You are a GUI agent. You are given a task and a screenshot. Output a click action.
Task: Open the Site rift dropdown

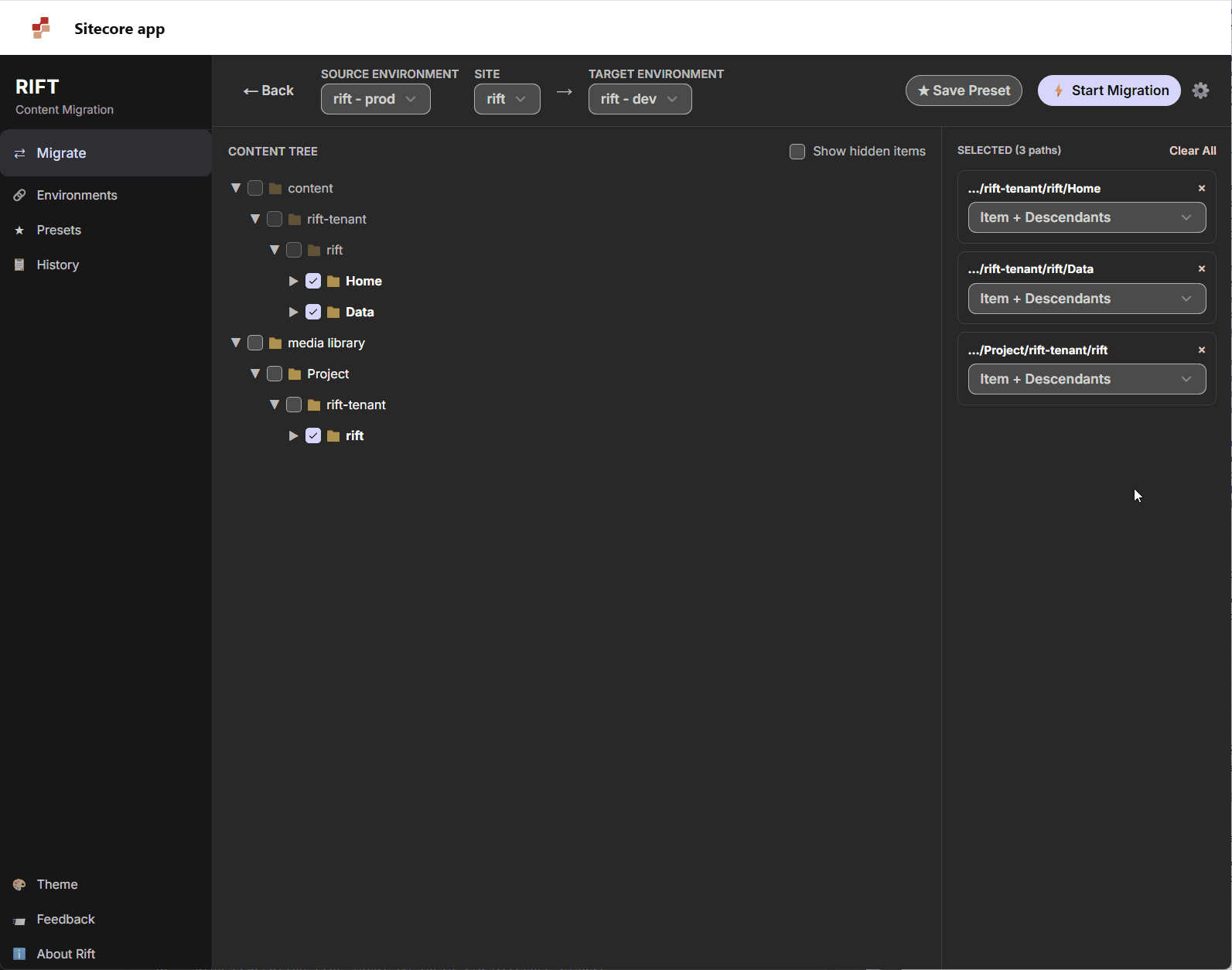[x=507, y=99]
